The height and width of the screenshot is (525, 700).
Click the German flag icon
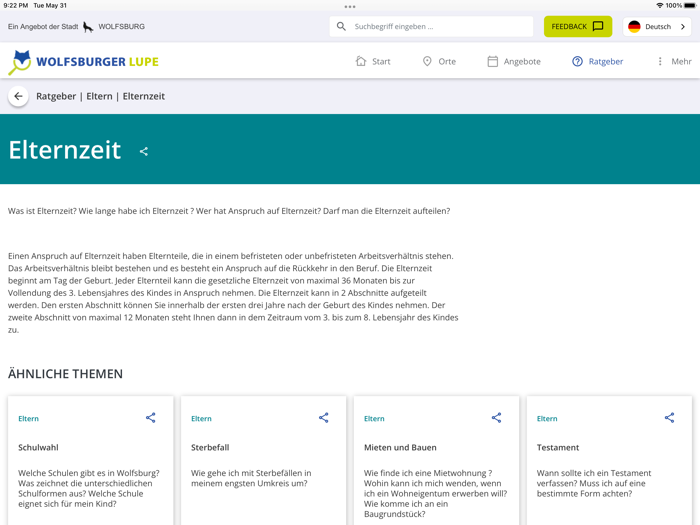click(x=634, y=26)
